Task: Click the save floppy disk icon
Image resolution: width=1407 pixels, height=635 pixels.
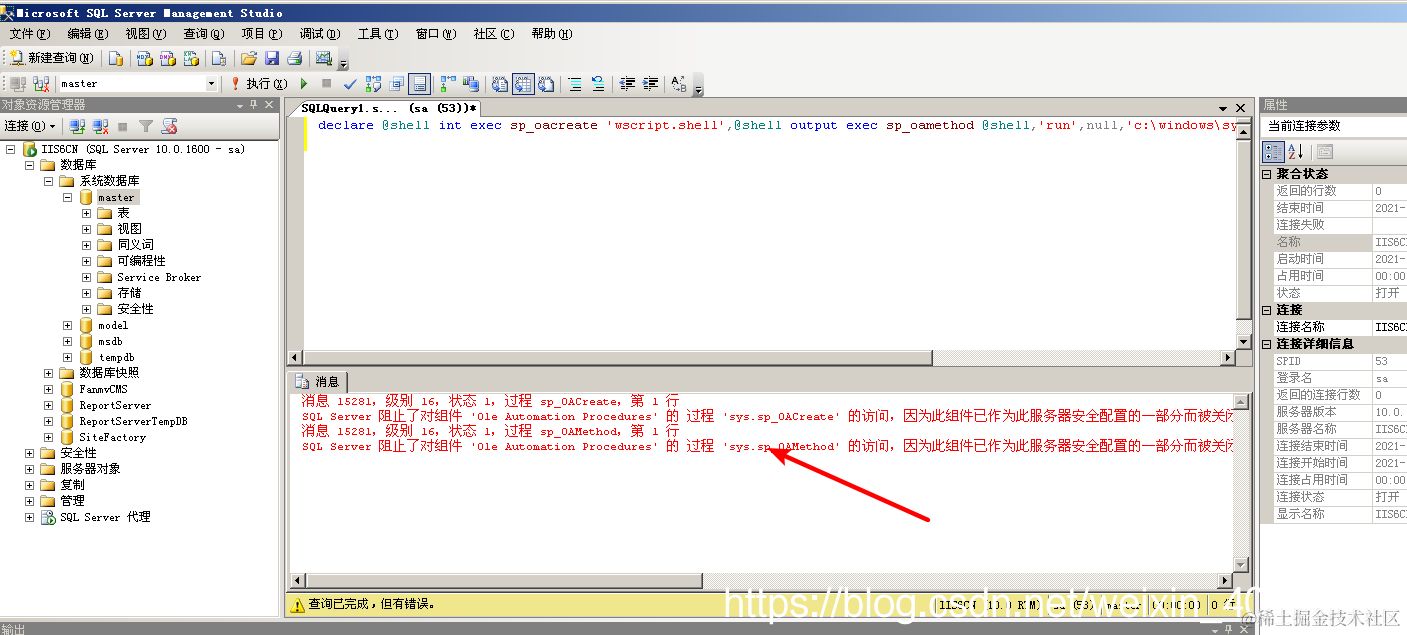Action: coord(272,58)
